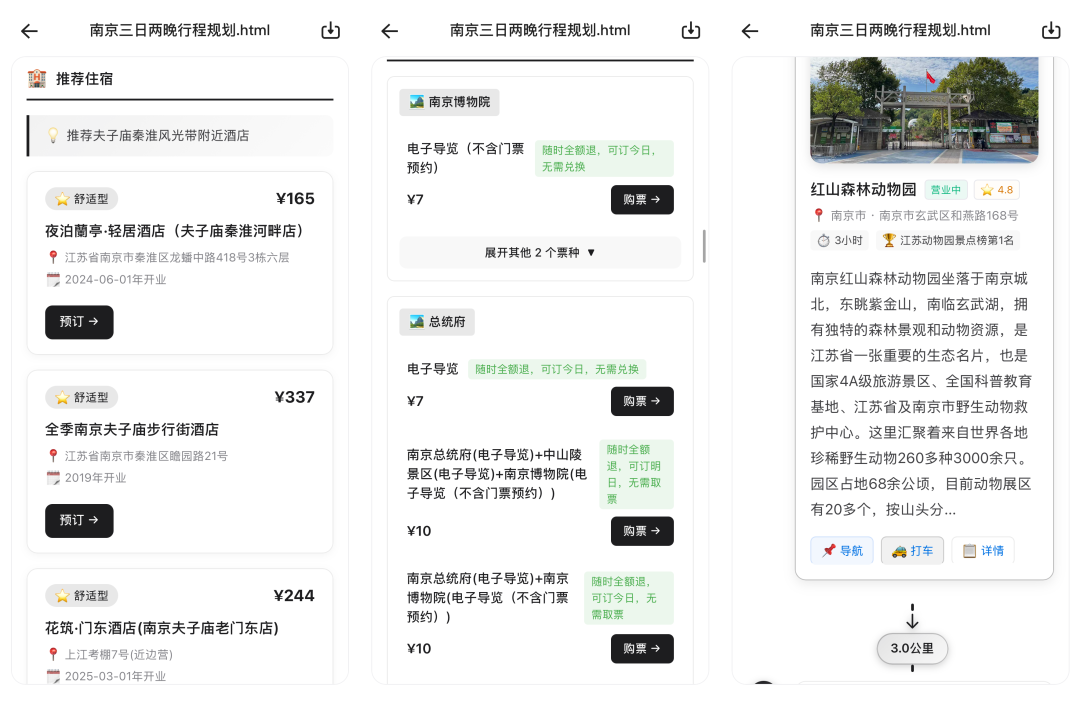The image size is (1080, 727).
Task: Book 全季南京夫子庙步行街酒店 with 预订 button
Action: click(x=79, y=520)
